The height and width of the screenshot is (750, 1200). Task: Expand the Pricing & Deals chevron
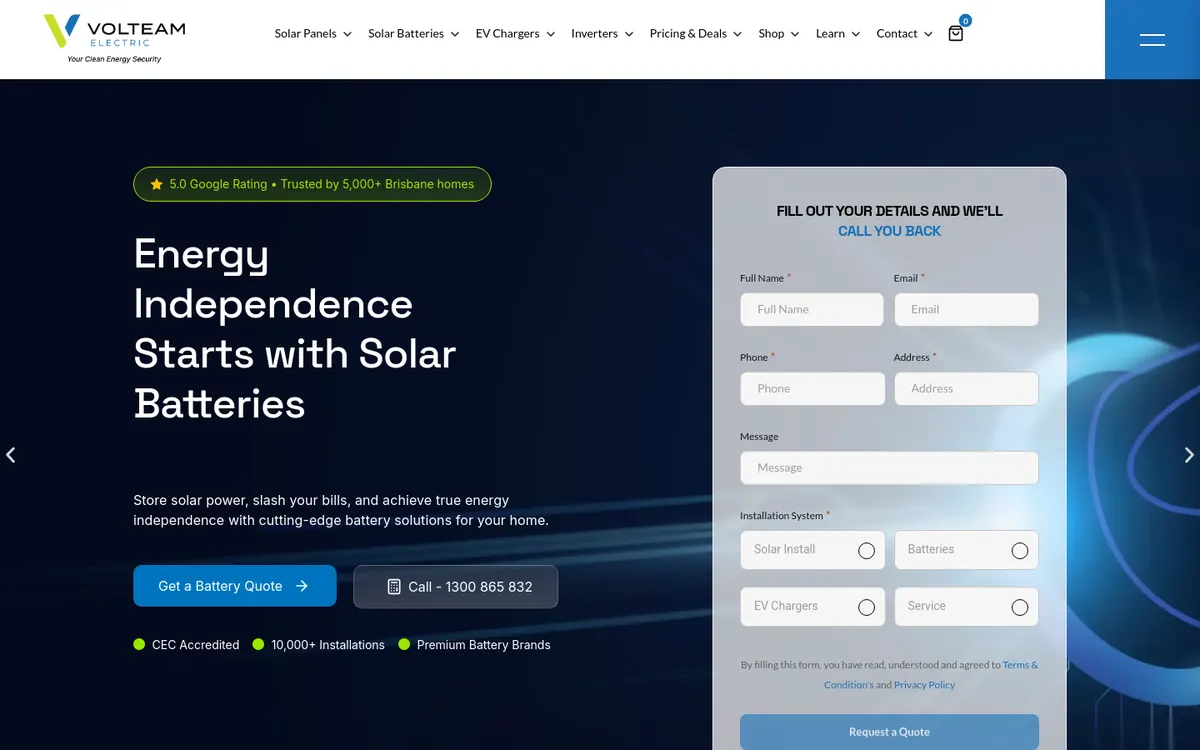point(738,34)
